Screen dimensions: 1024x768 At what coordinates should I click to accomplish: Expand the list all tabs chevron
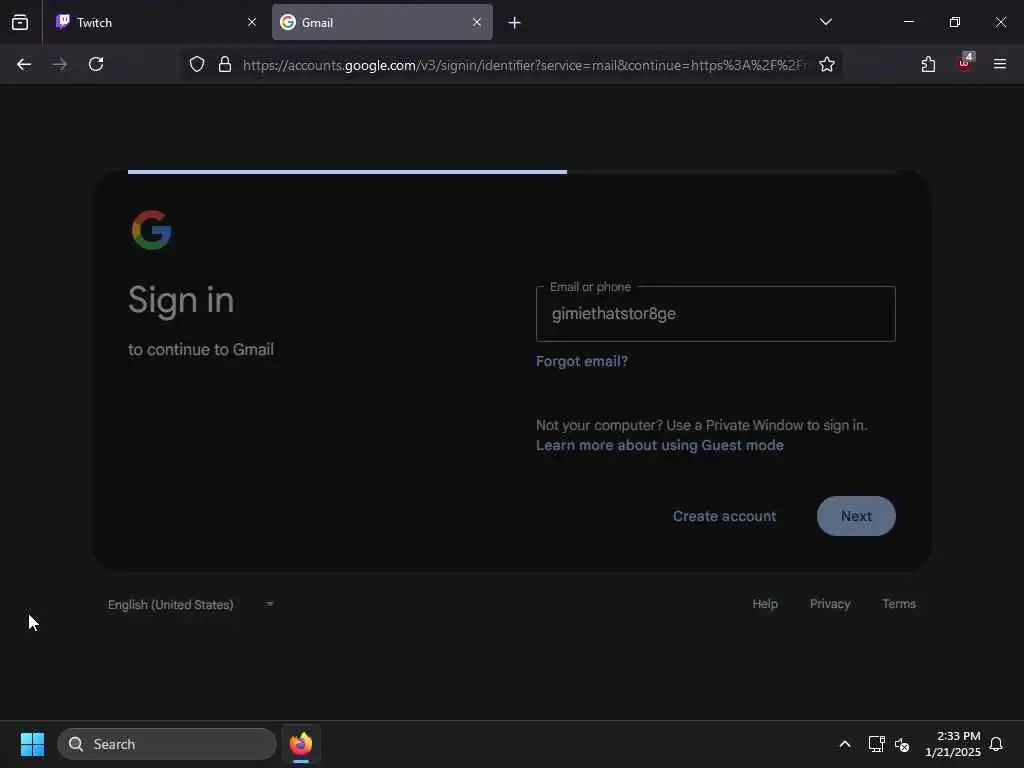[x=825, y=22]
